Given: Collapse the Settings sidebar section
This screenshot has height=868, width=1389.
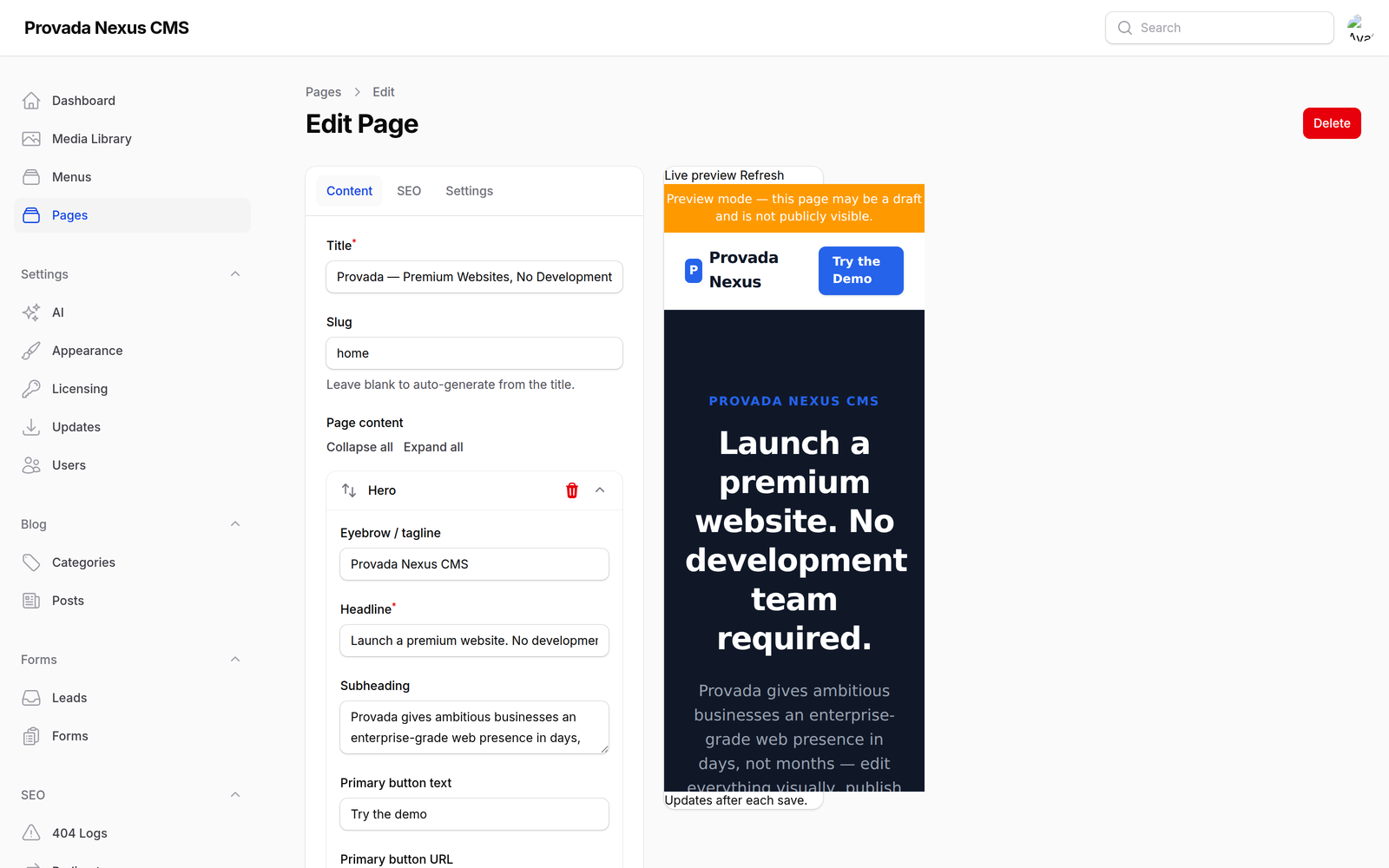Looking at the screenshot, I should tap(235, 274).
